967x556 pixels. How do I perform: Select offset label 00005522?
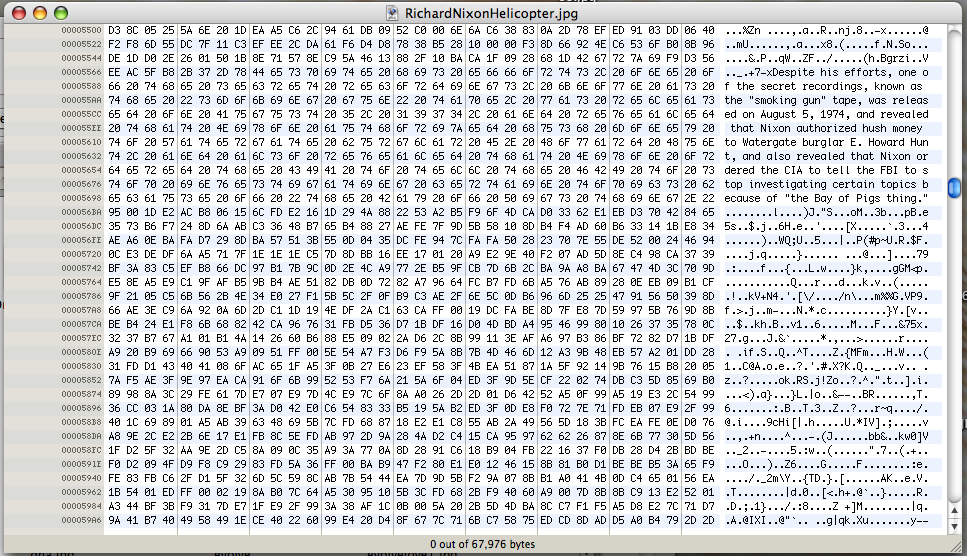(81, 44)
